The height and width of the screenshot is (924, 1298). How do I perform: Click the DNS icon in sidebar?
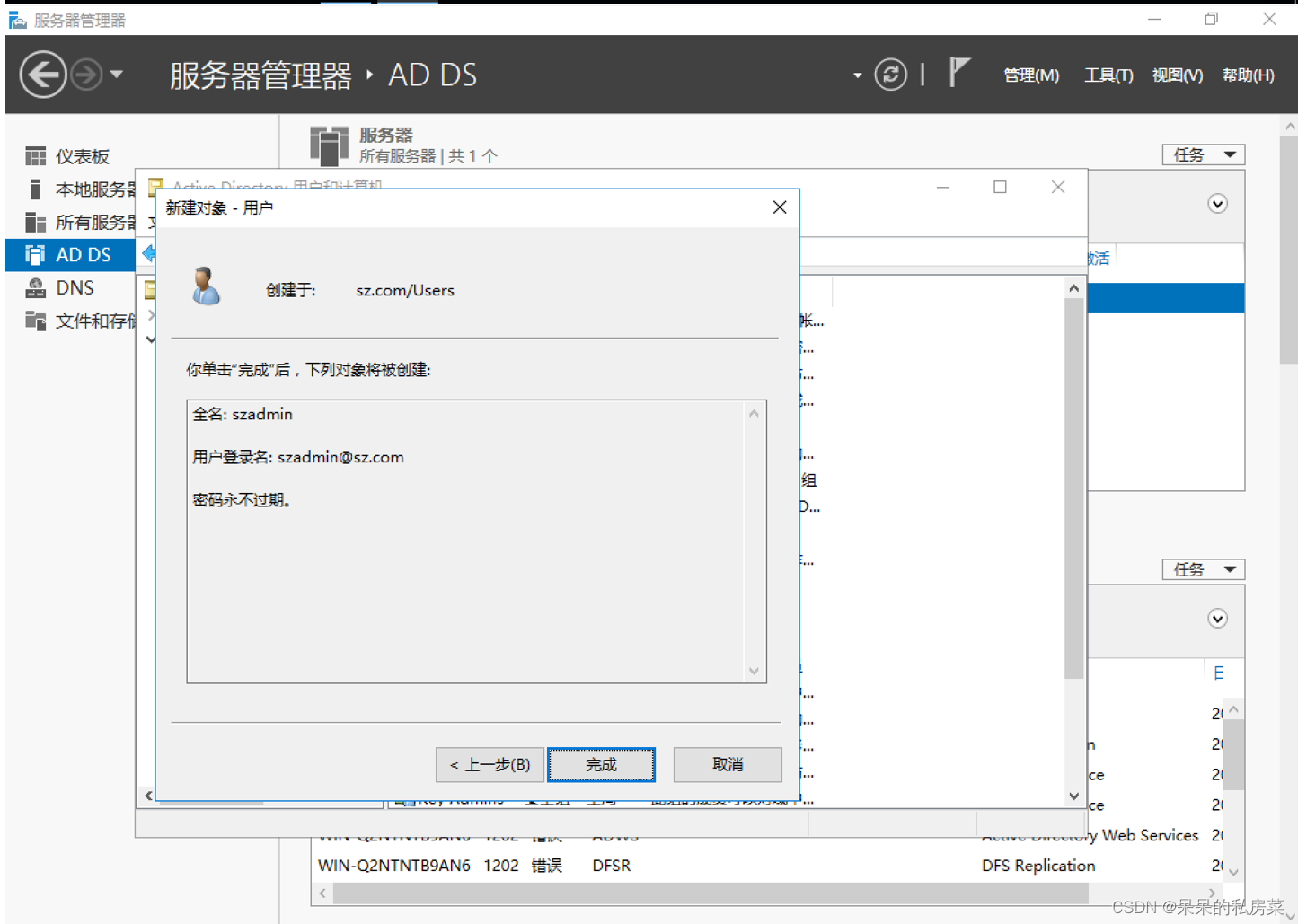[35, 287]
